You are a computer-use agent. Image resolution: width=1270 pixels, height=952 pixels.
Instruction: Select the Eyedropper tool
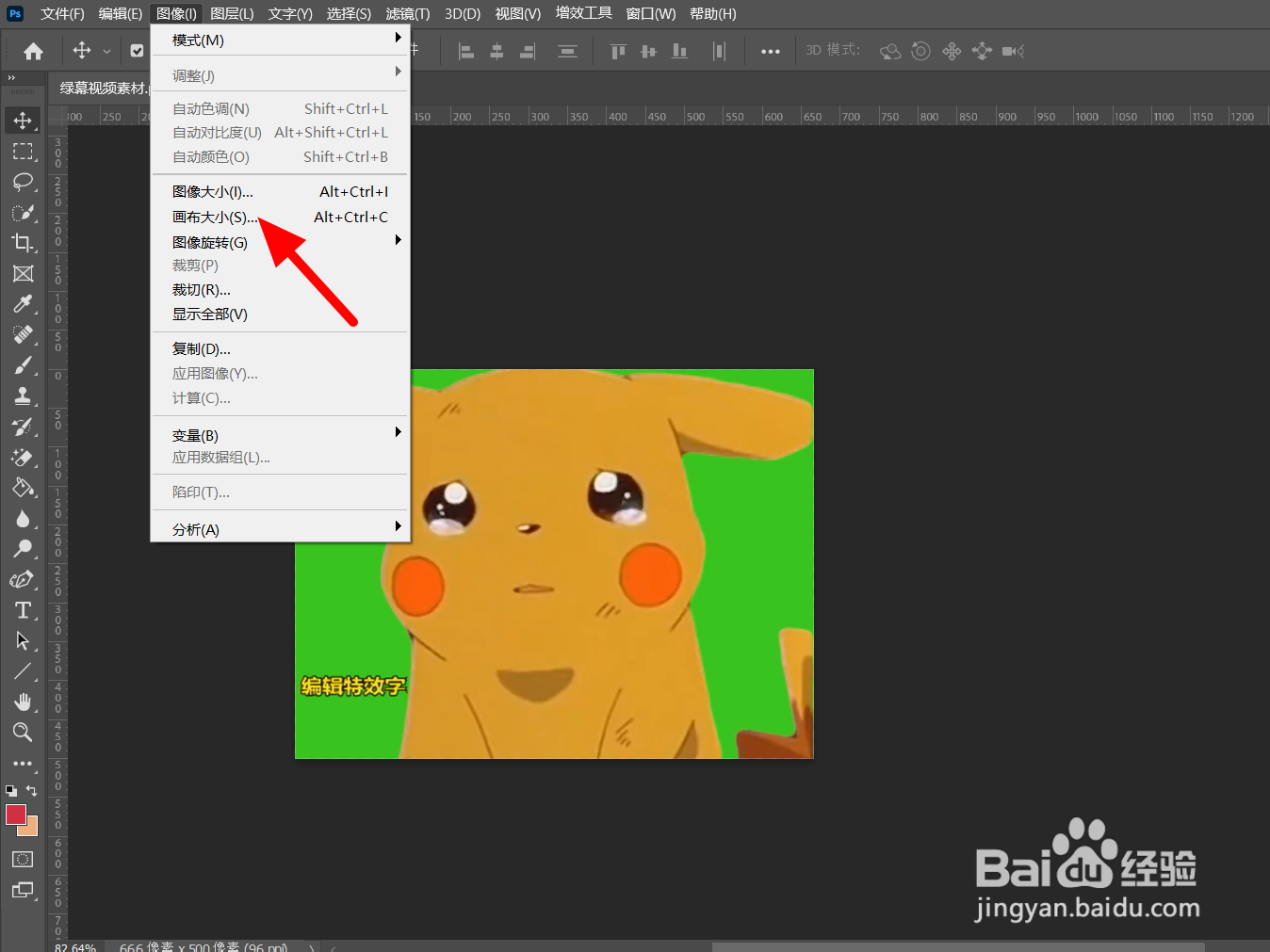(23, 304)
